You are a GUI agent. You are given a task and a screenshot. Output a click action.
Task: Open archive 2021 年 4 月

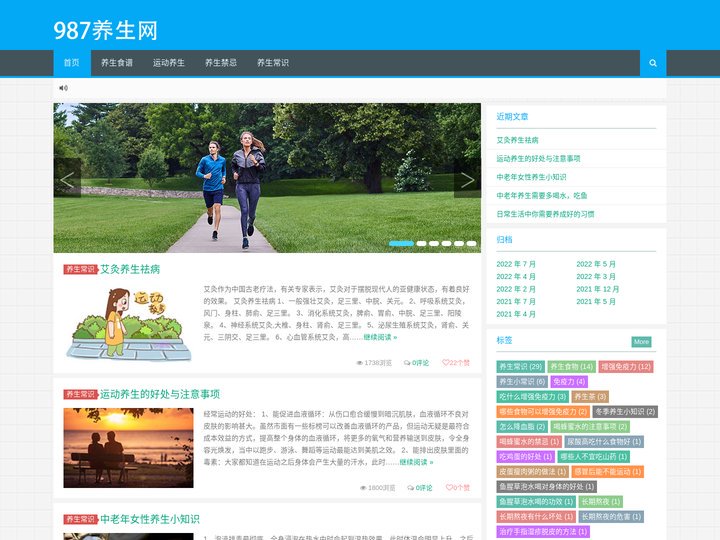(516, 314)
